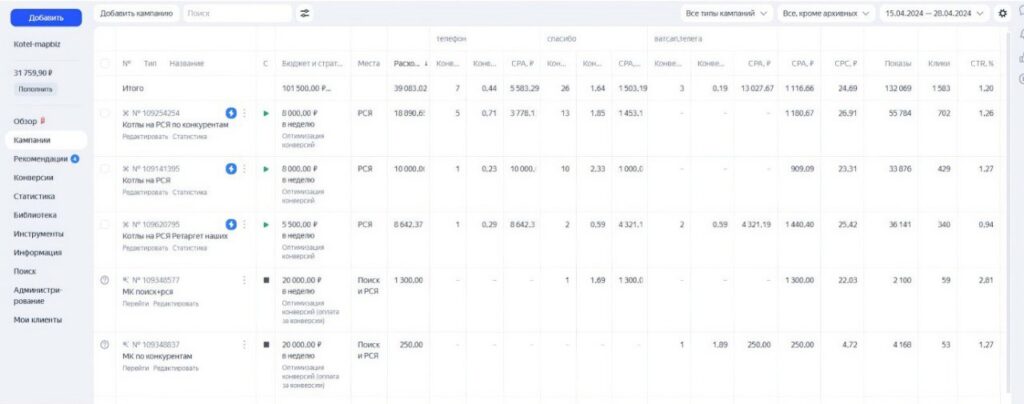The height and width of the screenshot is (404, 1024).
Task: Click play status icon of Ретаргет наших campaign
Action: coord(266,225)
